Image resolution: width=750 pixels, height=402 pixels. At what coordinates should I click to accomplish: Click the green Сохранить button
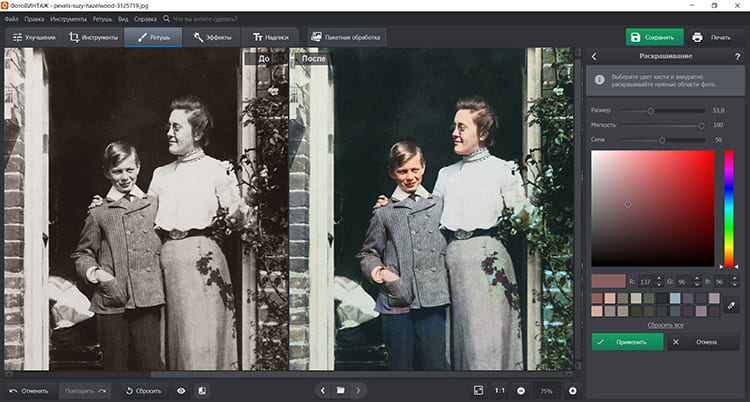point(654,37)
